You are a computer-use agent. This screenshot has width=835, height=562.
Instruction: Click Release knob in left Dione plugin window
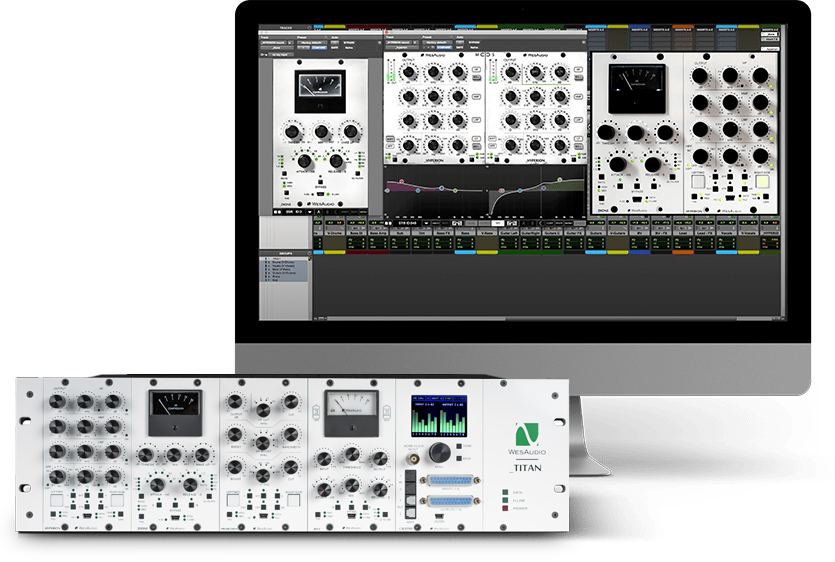[x=336, y=161]
